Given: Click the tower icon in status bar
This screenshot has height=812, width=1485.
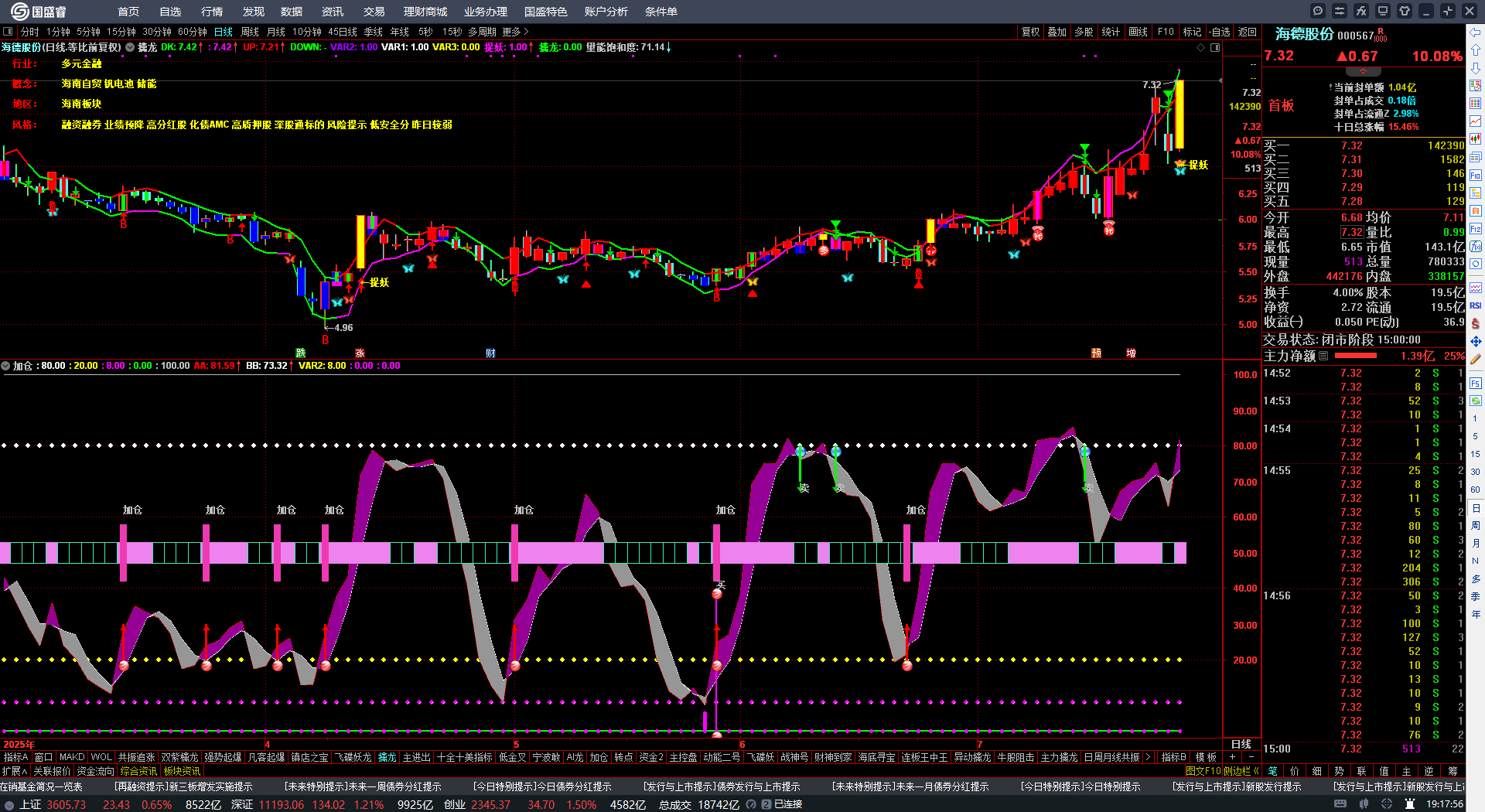Looking at the screenshot, I should point(1410,804).
